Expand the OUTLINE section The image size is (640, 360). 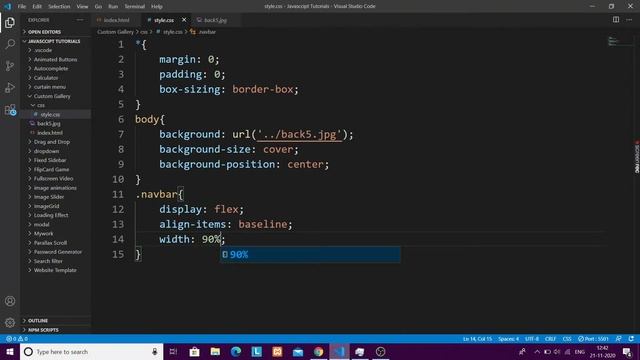(x=38, y=321)
